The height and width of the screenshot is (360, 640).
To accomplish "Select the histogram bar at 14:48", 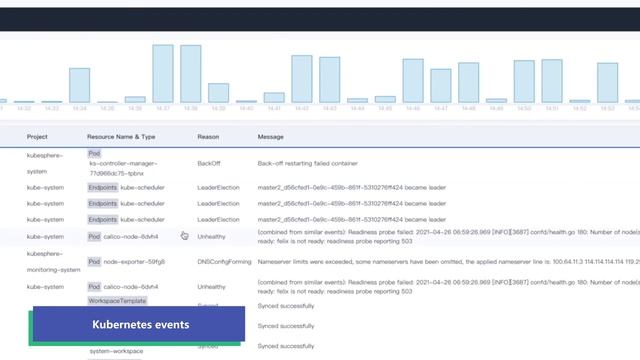I will tap(469, 82).
